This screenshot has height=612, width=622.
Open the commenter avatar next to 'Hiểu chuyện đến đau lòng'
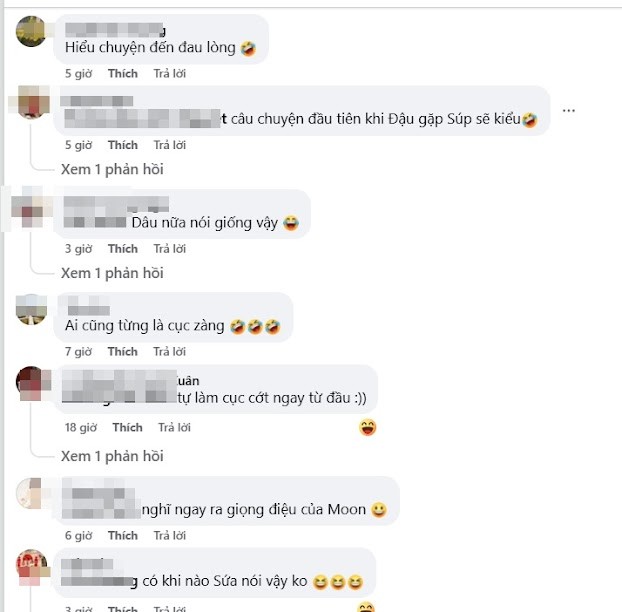pyautogui.click(x=31, y=31)
